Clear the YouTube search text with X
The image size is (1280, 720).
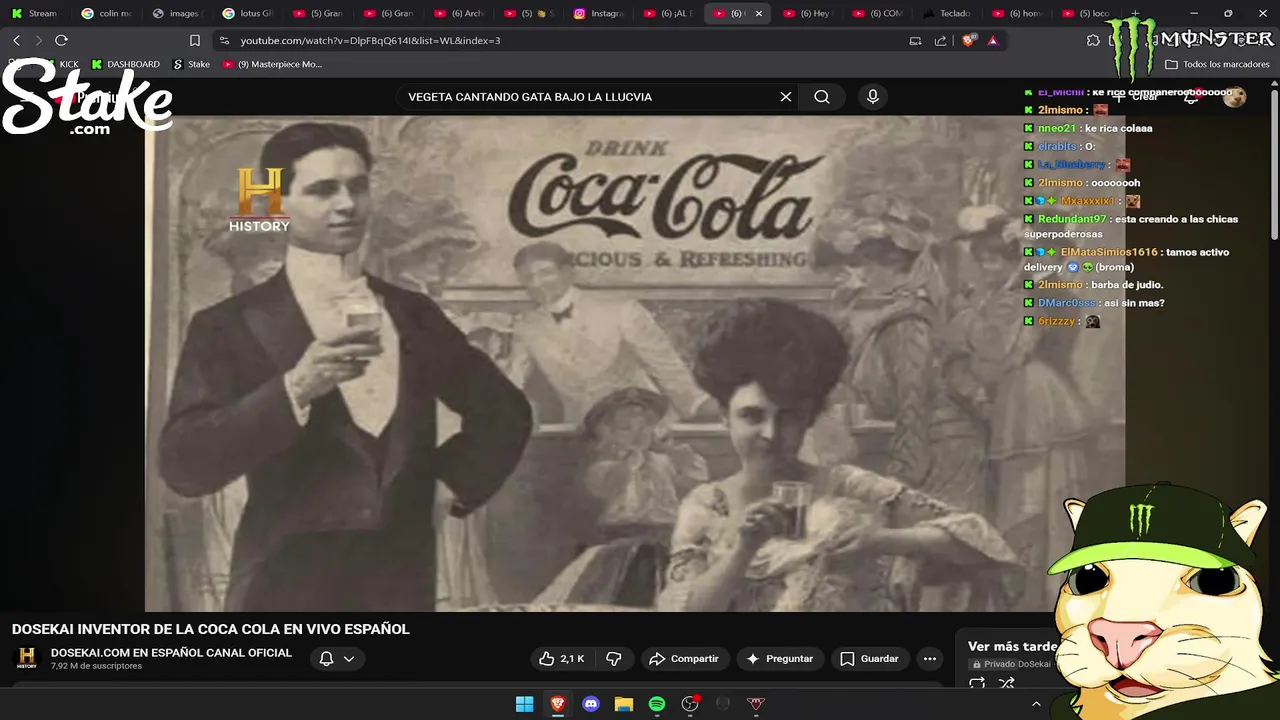786,97
